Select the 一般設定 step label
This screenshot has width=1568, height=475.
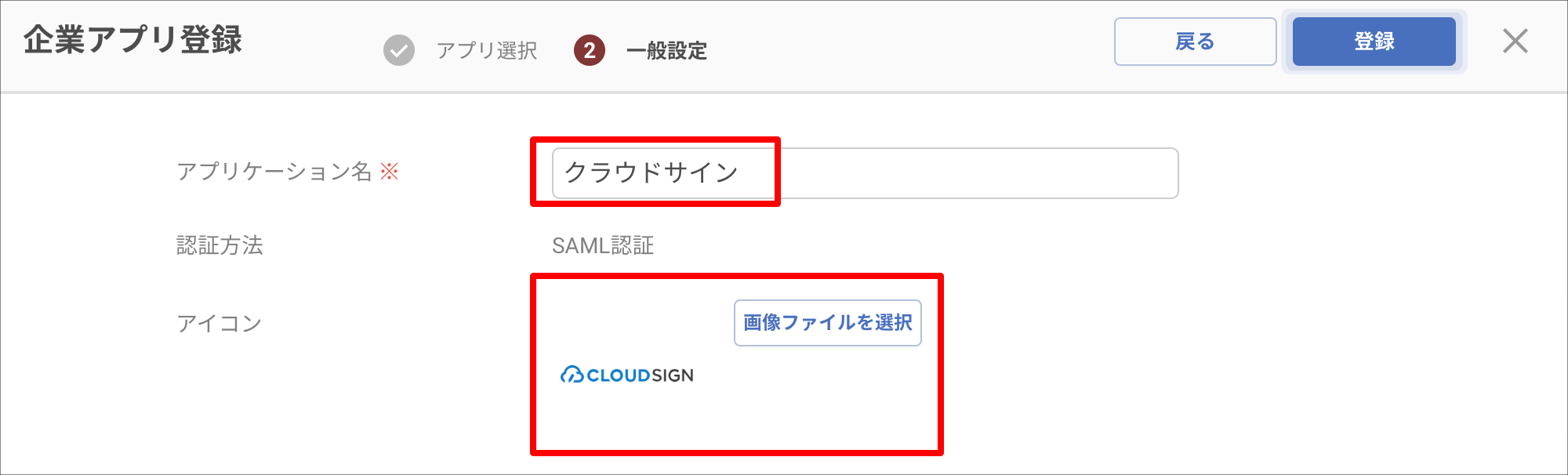click(666, 51)
